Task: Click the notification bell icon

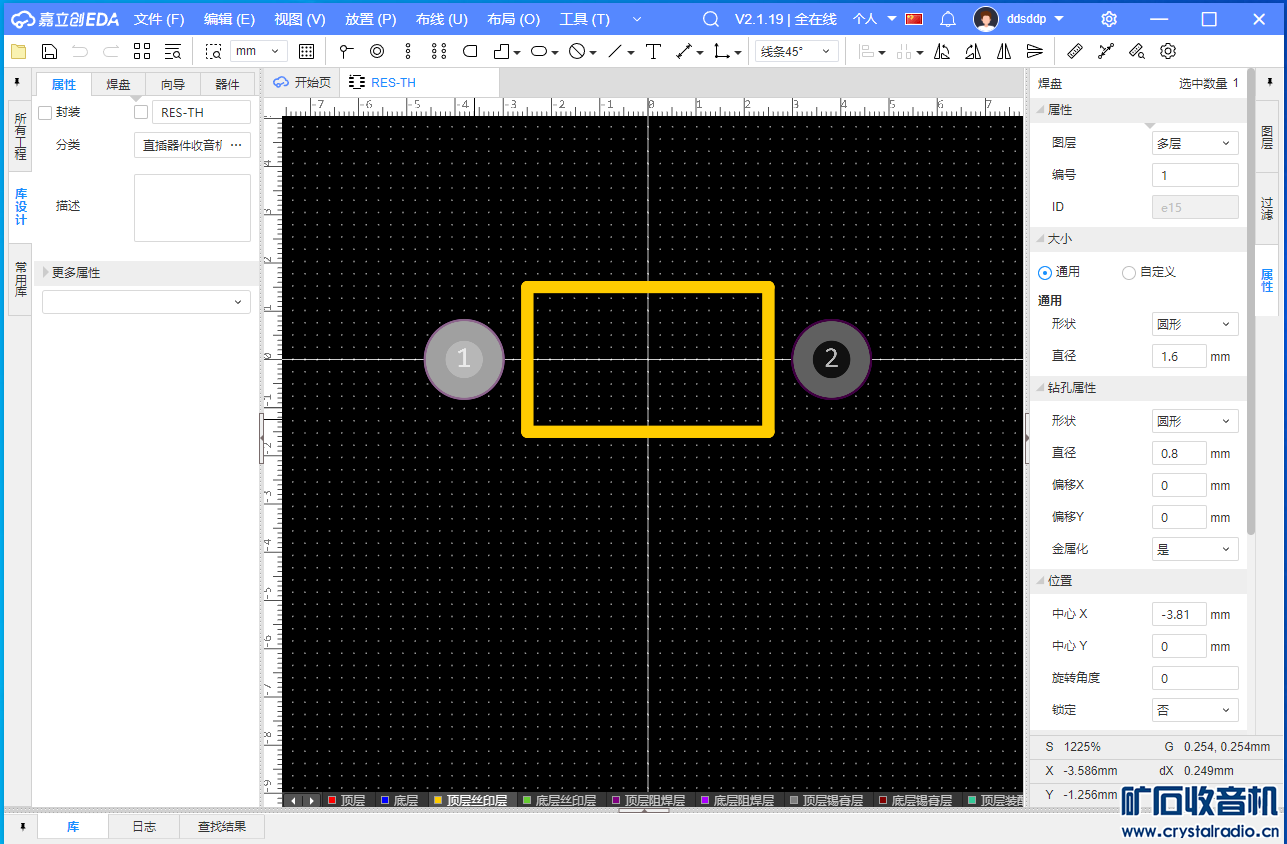Action: pyautogui.click(x=948, y=19)
